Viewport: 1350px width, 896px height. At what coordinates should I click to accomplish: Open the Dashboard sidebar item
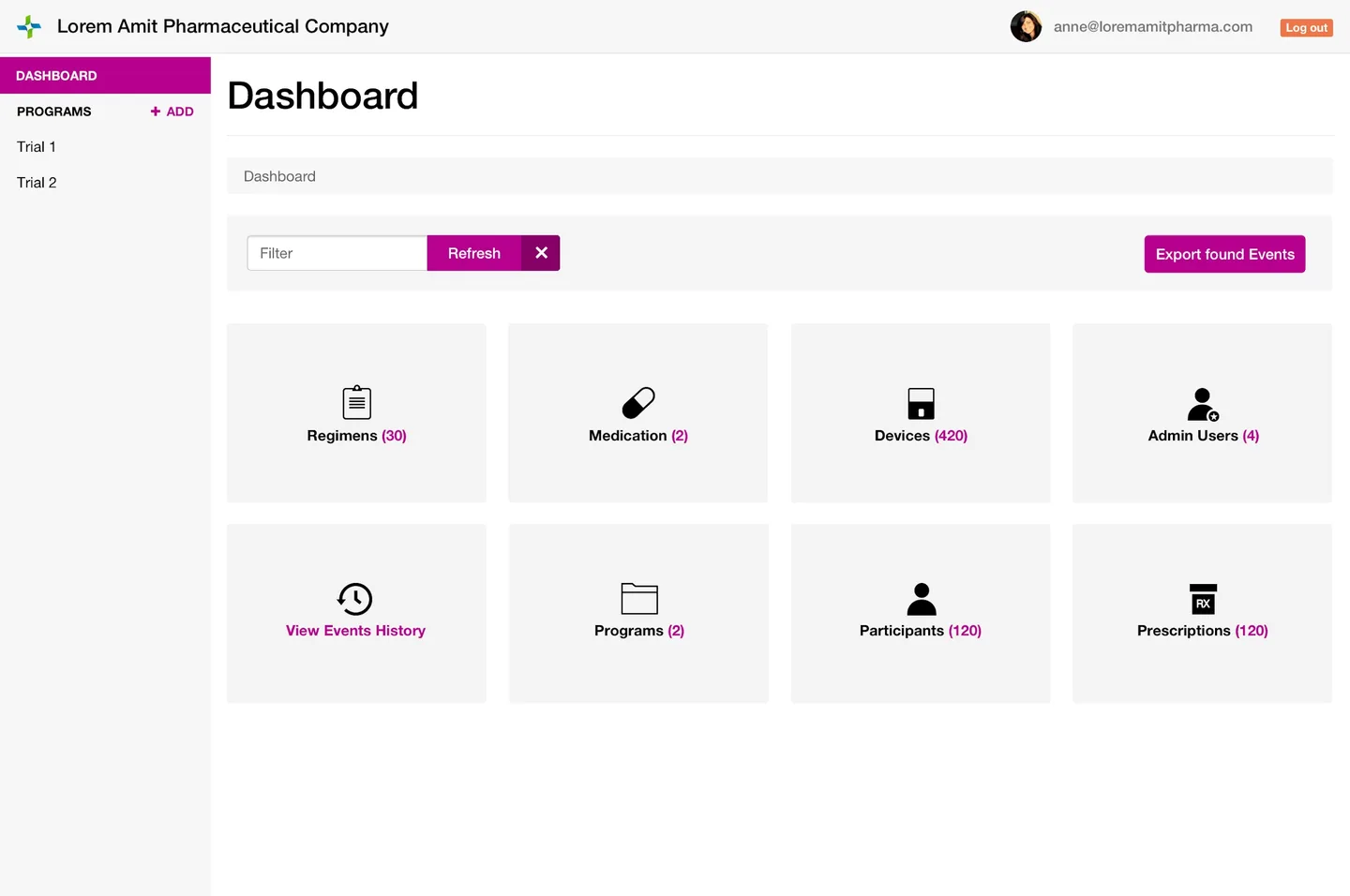pyautogui.click(x=56, y=75)
